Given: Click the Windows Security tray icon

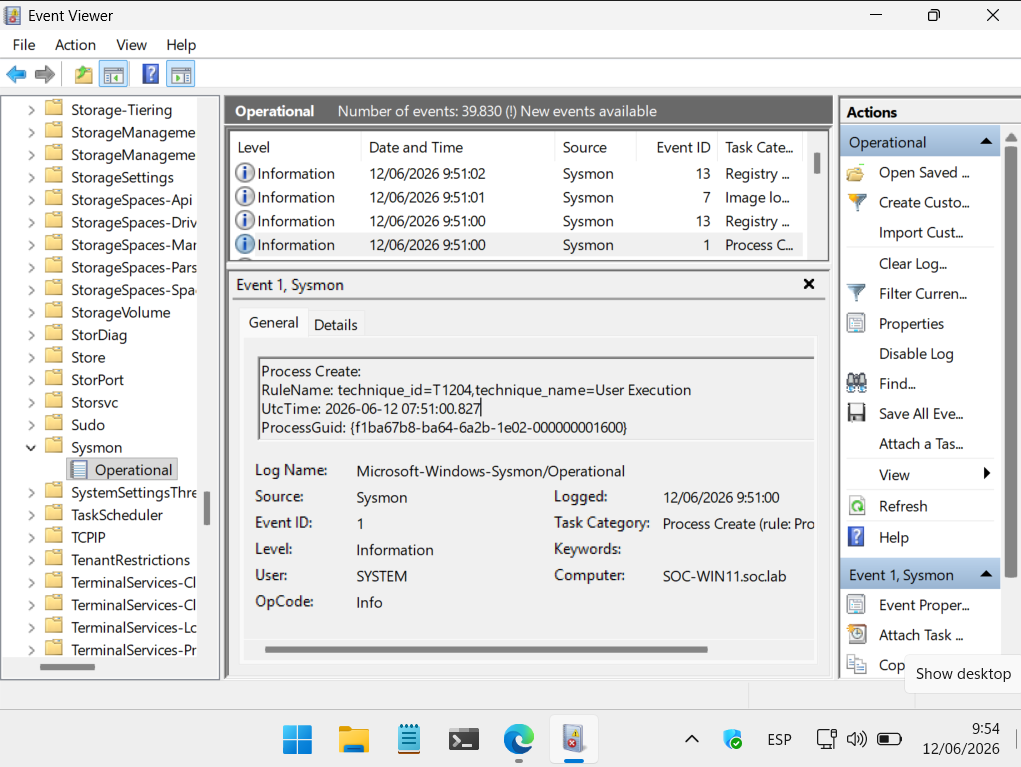Looking at the screenshot, I should [733, 740].
